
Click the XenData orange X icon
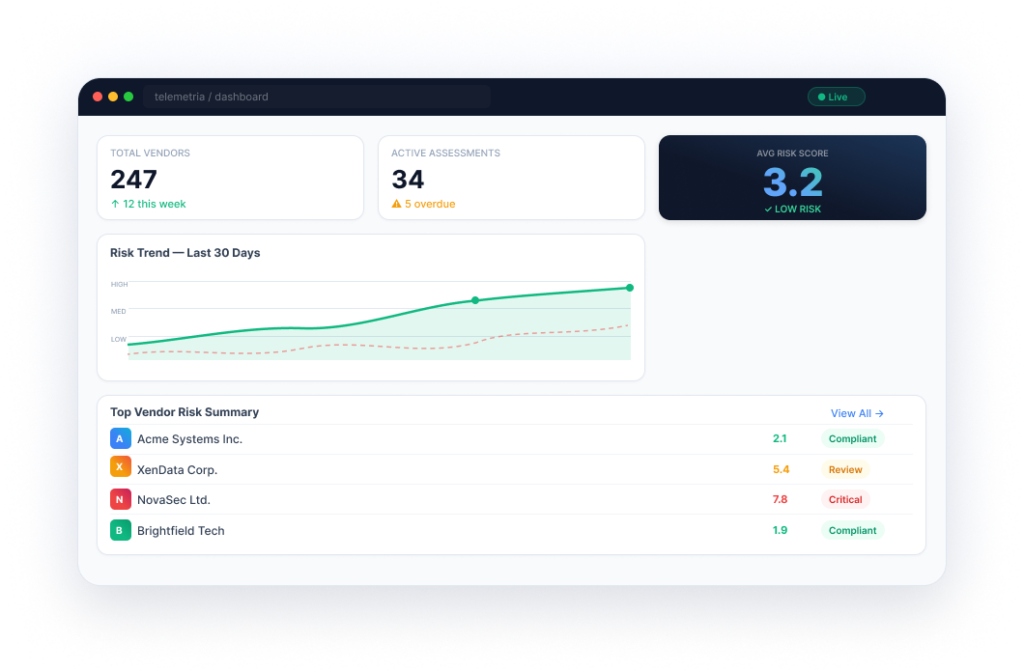(x=120, y=468)
